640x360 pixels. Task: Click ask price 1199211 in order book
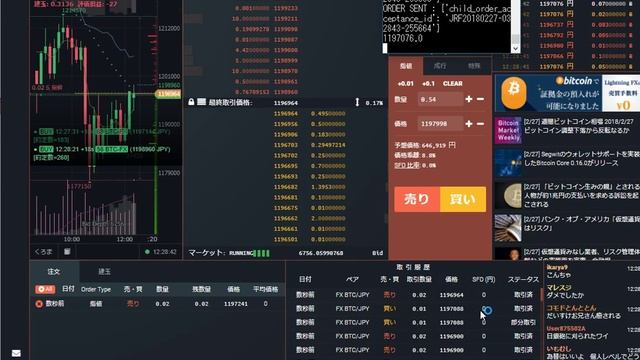[286, 19]
